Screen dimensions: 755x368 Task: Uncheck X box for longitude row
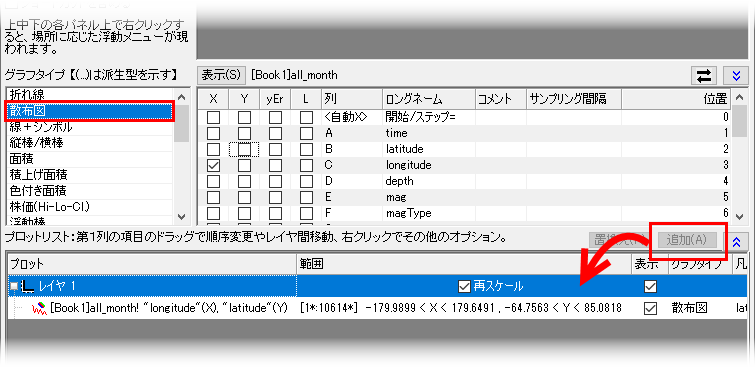point(213,166)
